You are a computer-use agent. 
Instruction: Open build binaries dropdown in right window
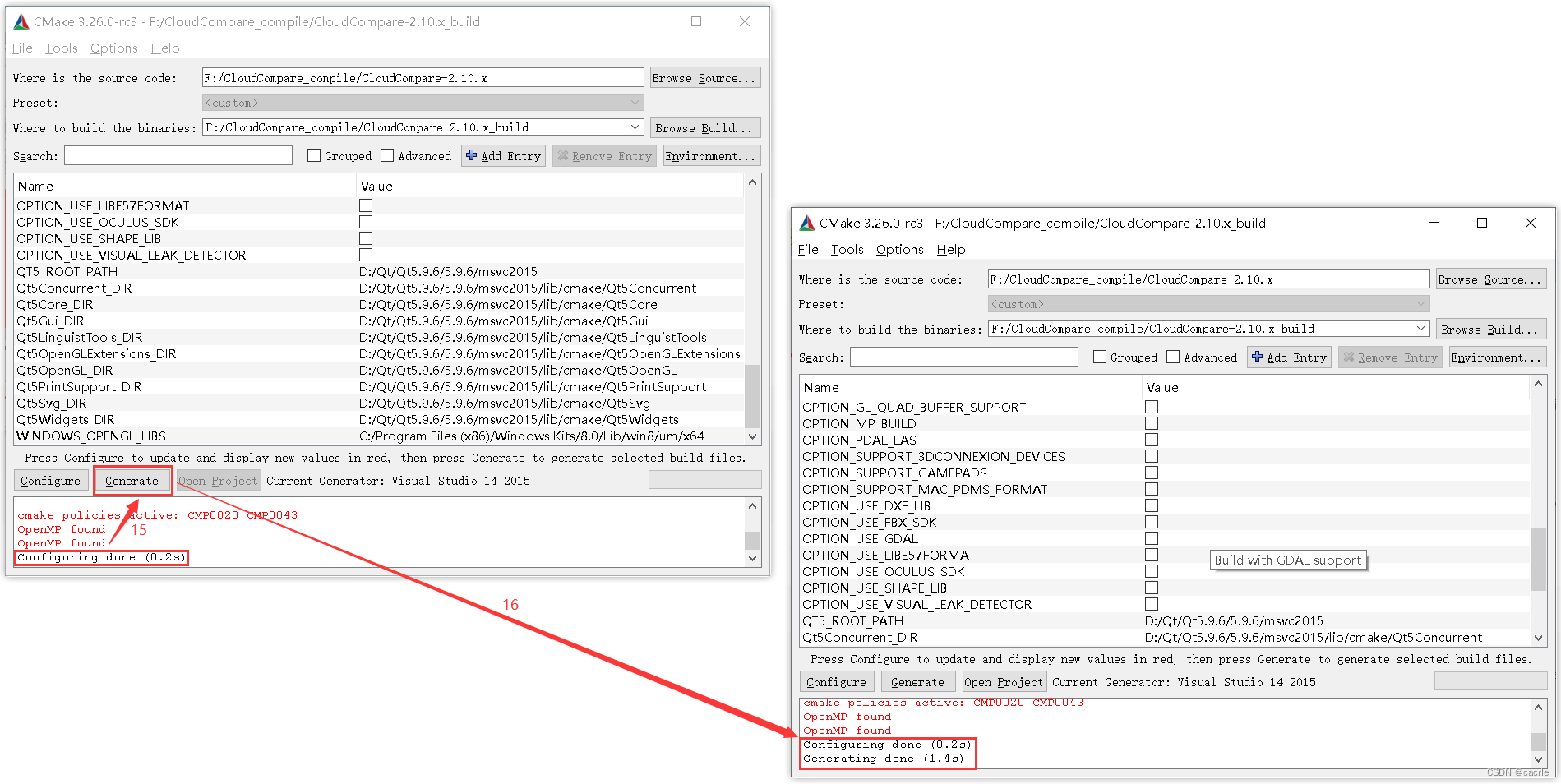point(1421,329)
